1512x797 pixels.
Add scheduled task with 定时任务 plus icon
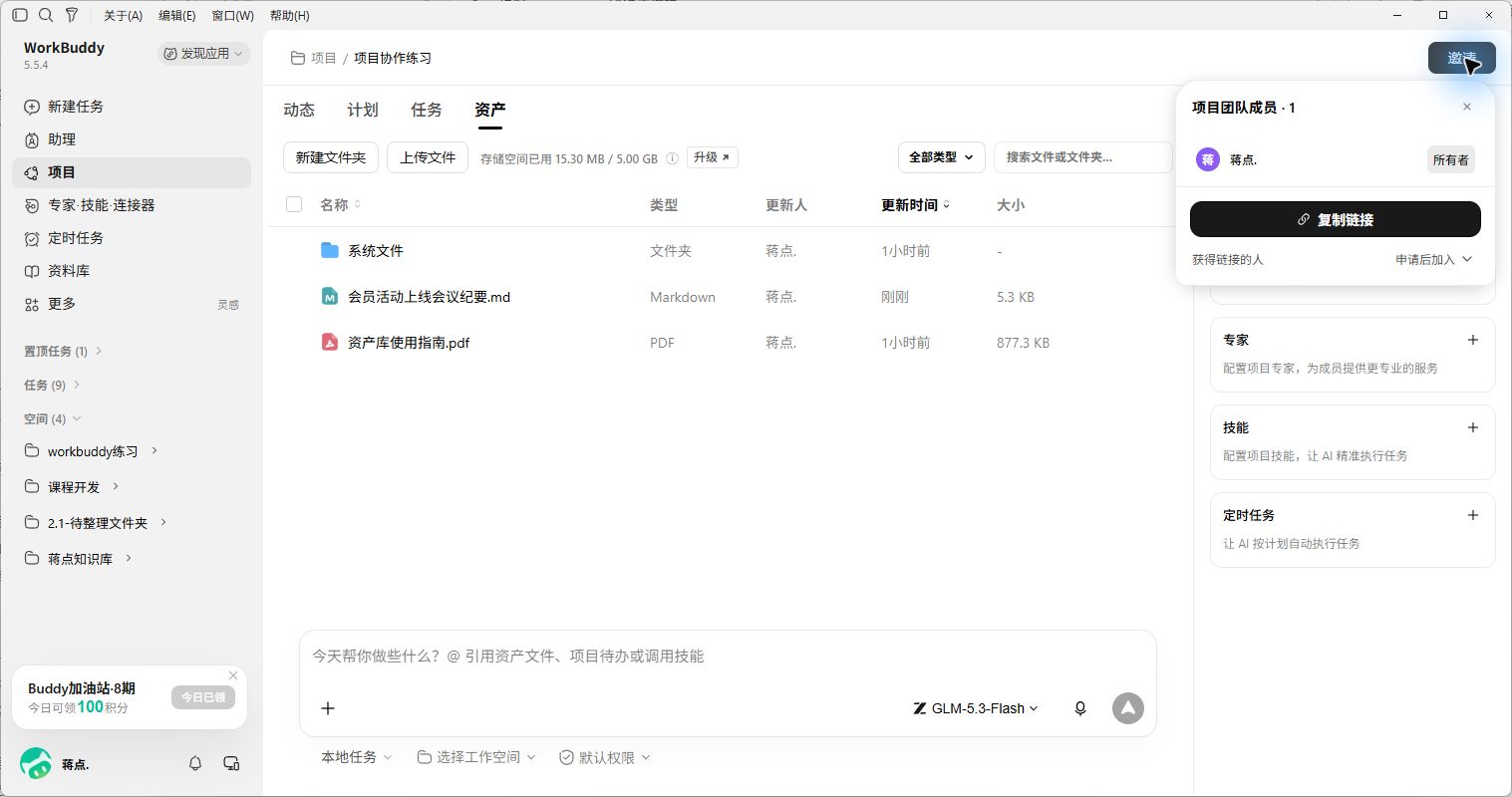1473,515
